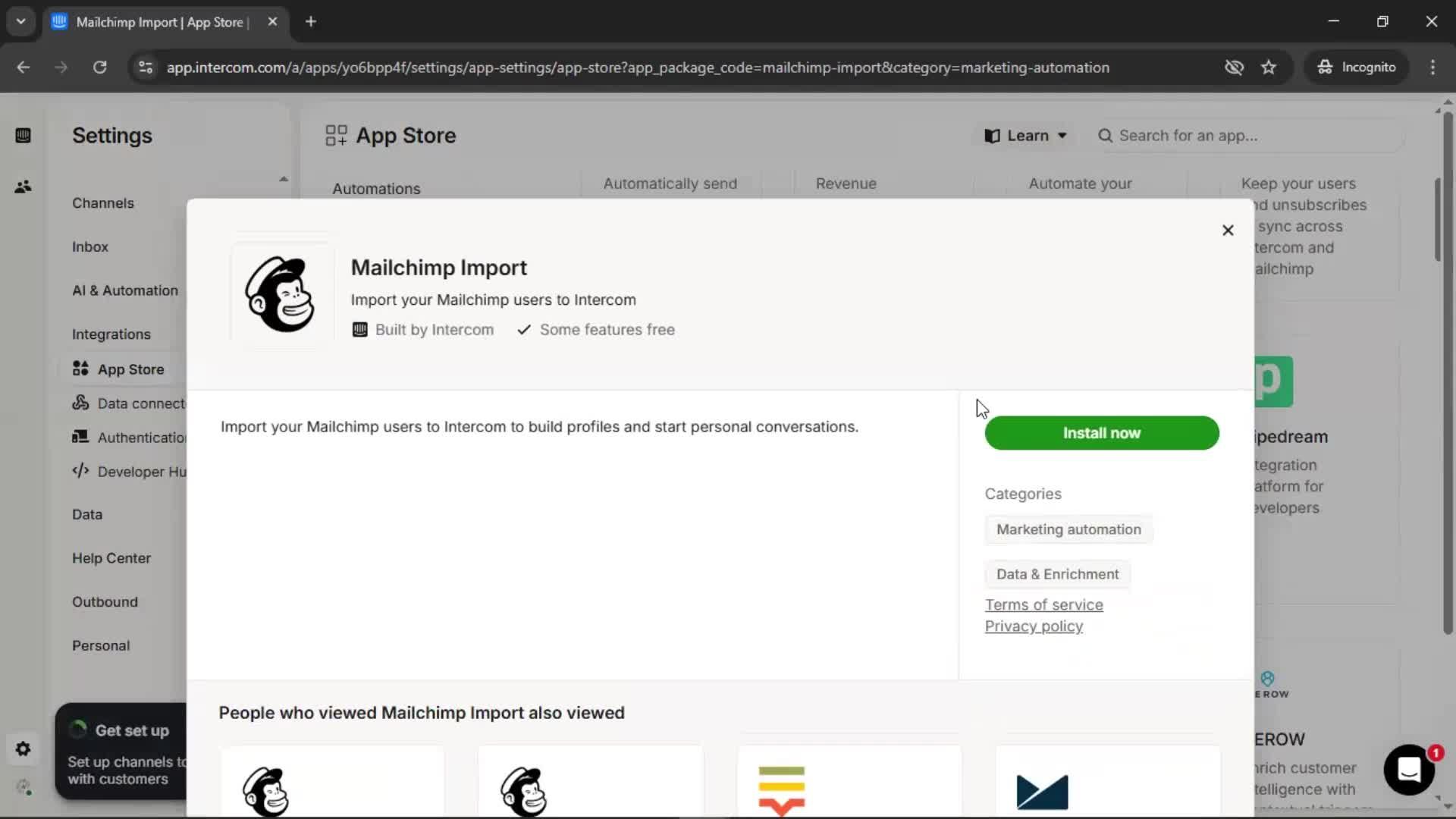Screen dimensions: 1456x819
Task: Collapse the settings sidebar scroll-up arrow
Action: pos(283,179)
